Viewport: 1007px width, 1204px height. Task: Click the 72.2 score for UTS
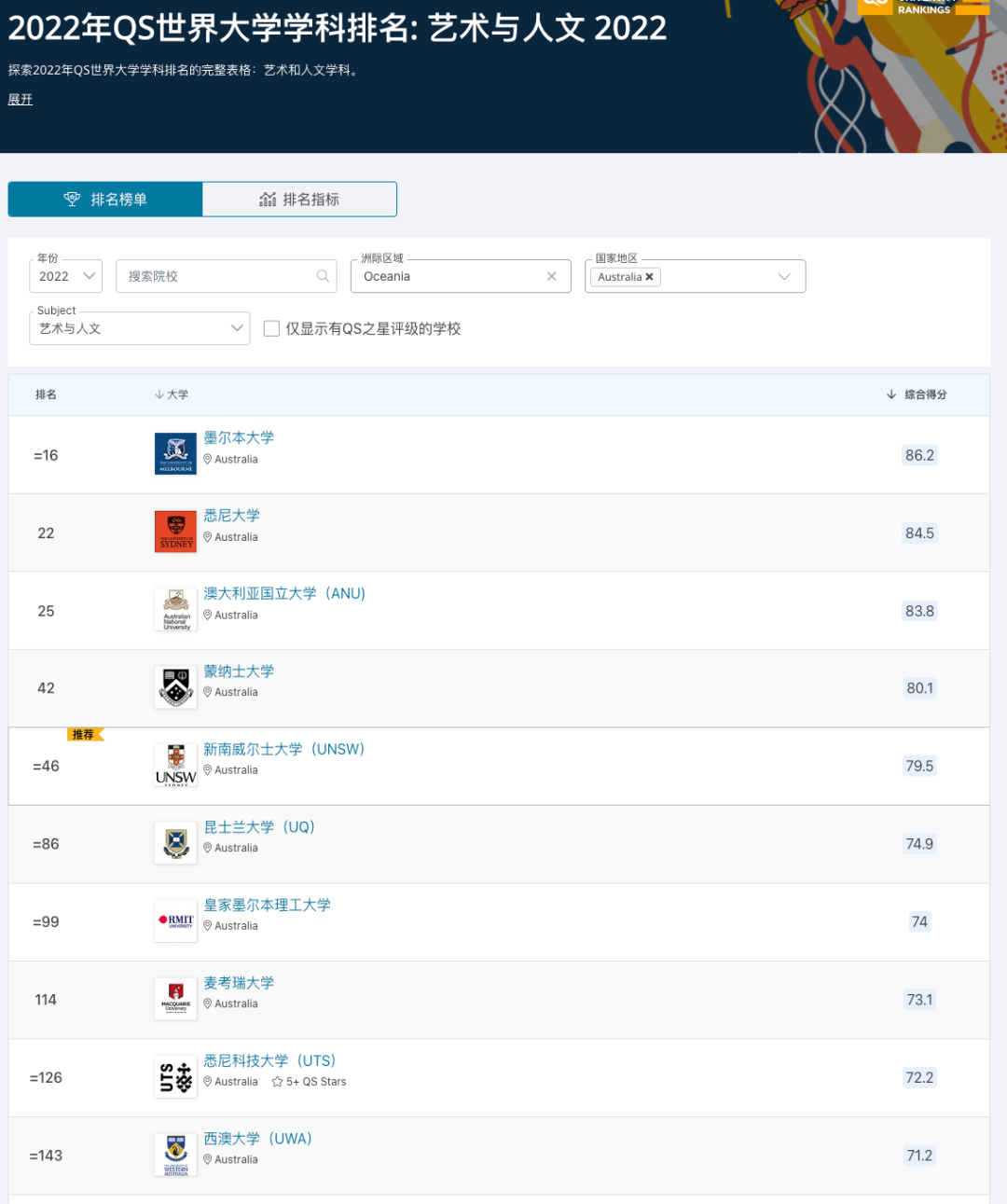click(x=919, y=1077)
